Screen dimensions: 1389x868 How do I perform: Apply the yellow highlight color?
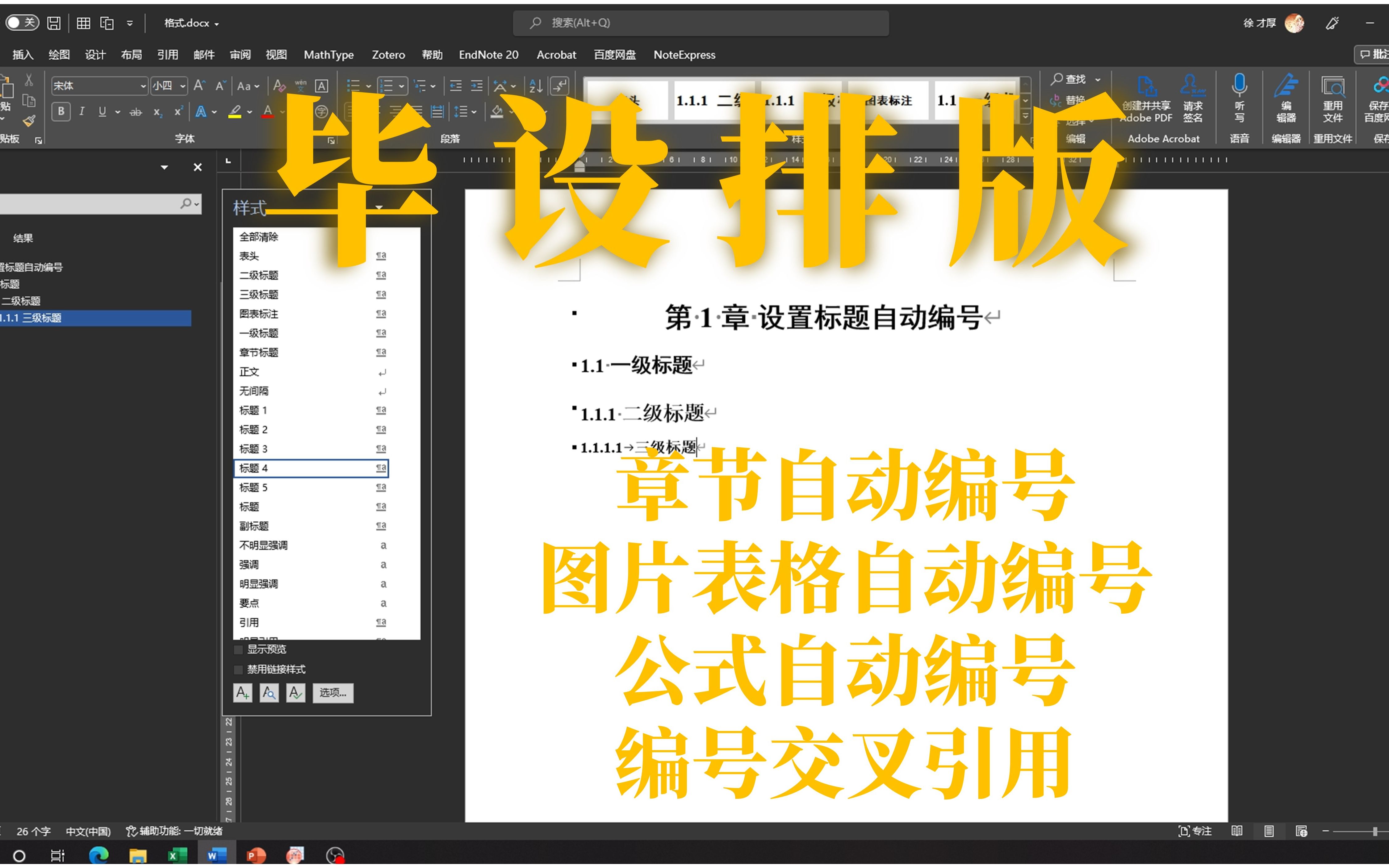(234, 111)
